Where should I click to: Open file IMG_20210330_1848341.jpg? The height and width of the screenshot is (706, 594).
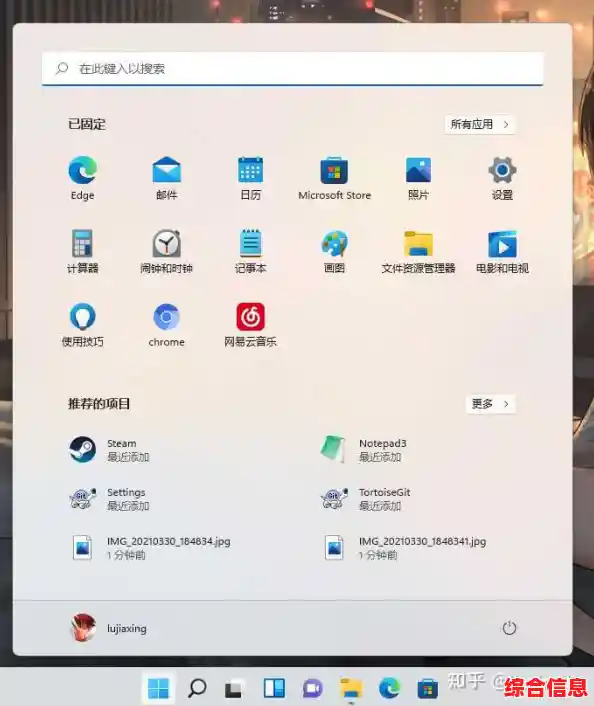404,548
